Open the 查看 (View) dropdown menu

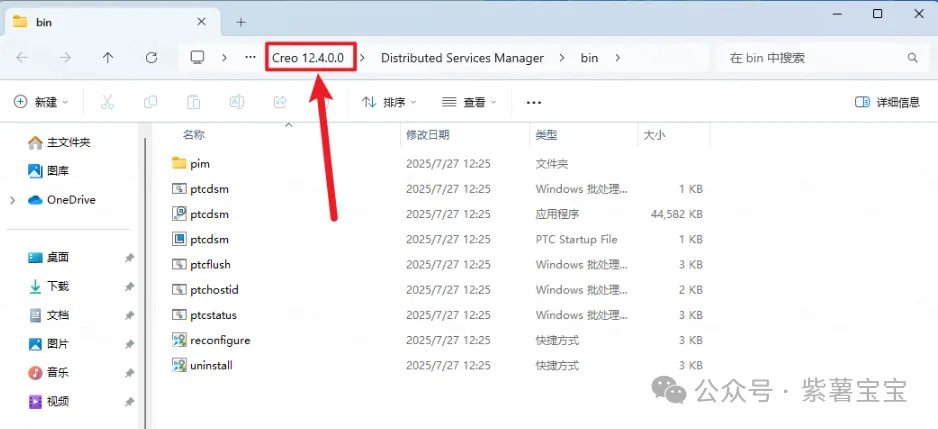click(x=470, y=102)
